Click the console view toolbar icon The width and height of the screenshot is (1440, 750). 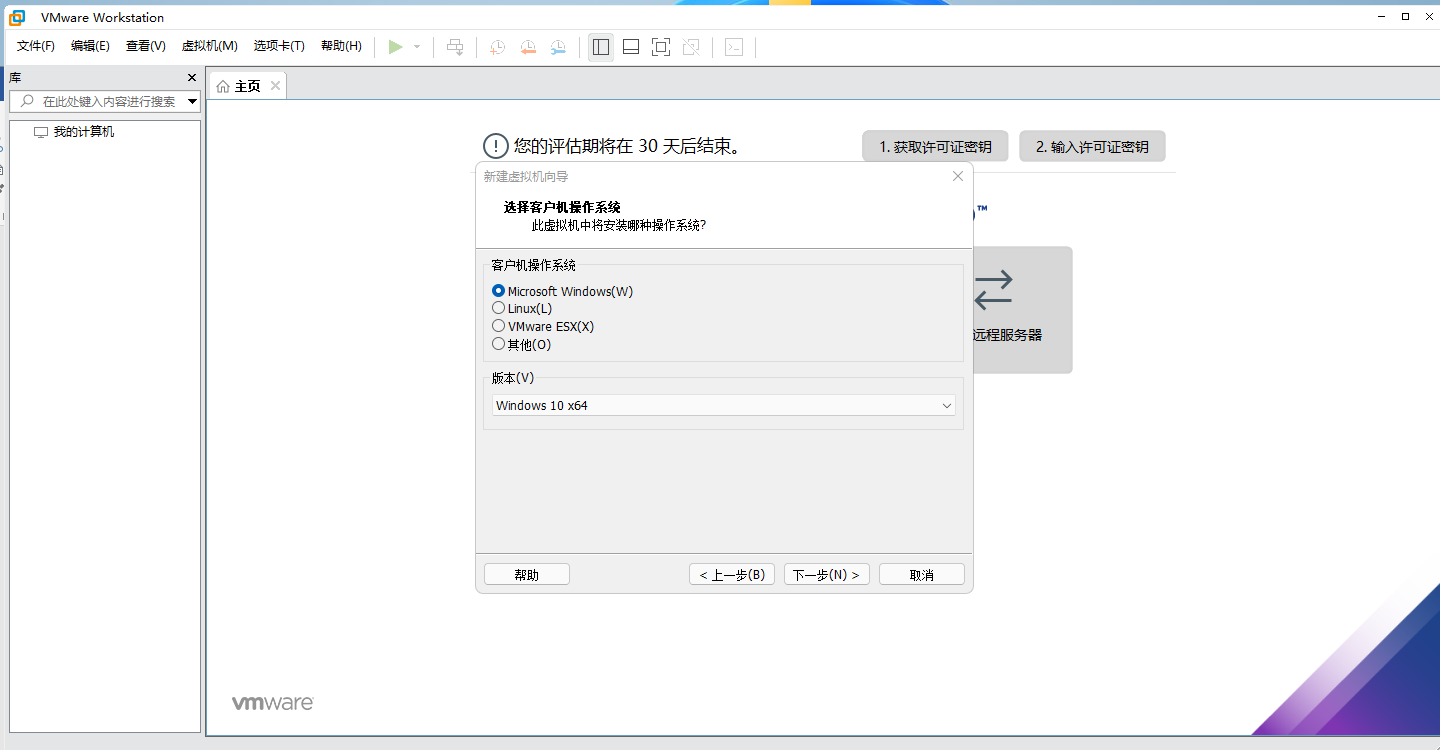pos(734,47)
